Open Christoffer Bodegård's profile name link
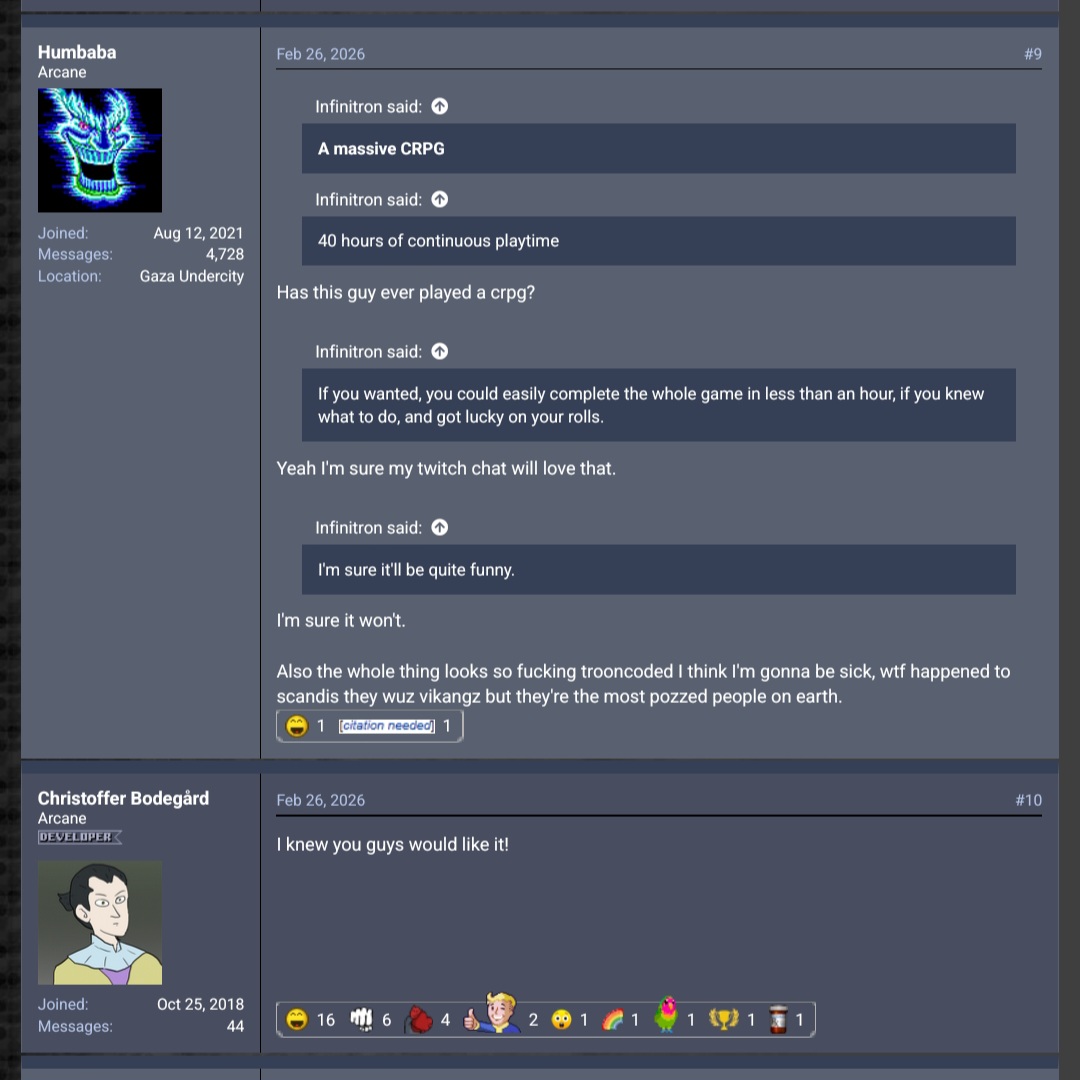The image size is (1080, 1080). click(x=123, y=798)
